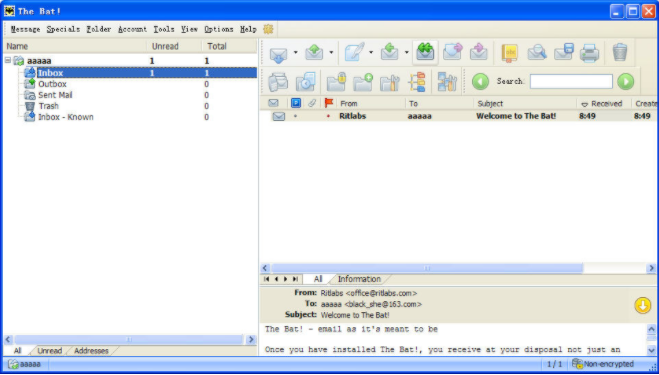Open dropdown arrow next to Get New Mail
This screenshot has height=375, width=659.
point(295,53)
